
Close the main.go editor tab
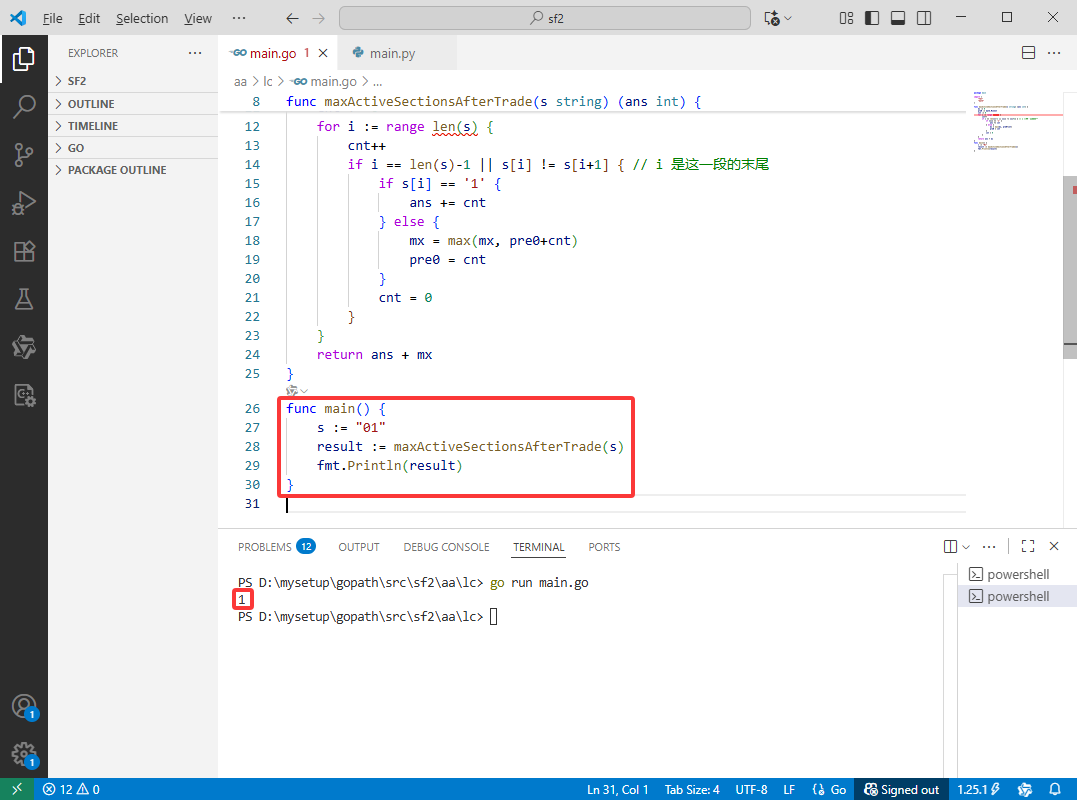pos(323,53)
